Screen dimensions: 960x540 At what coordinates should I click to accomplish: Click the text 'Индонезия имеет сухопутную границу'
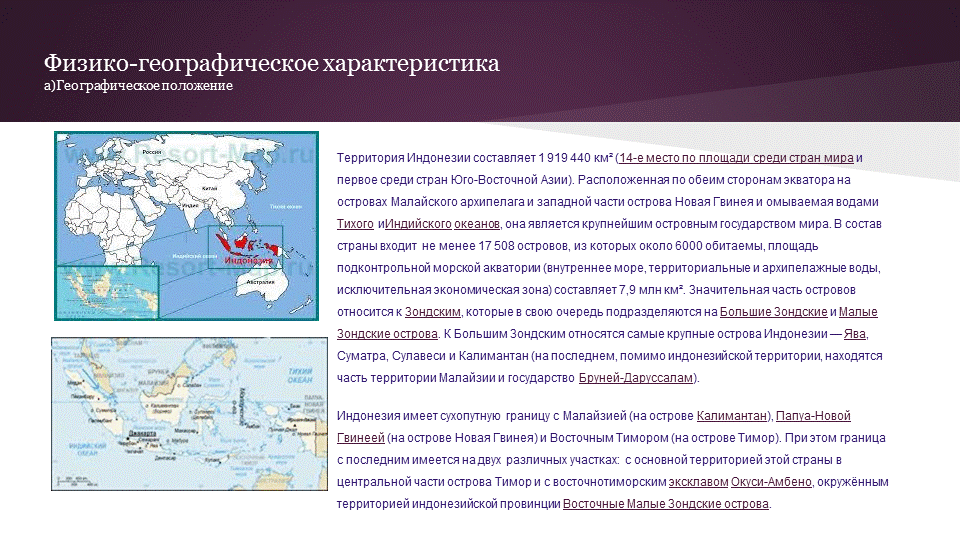pyautogui.click(x=443, y=416)
